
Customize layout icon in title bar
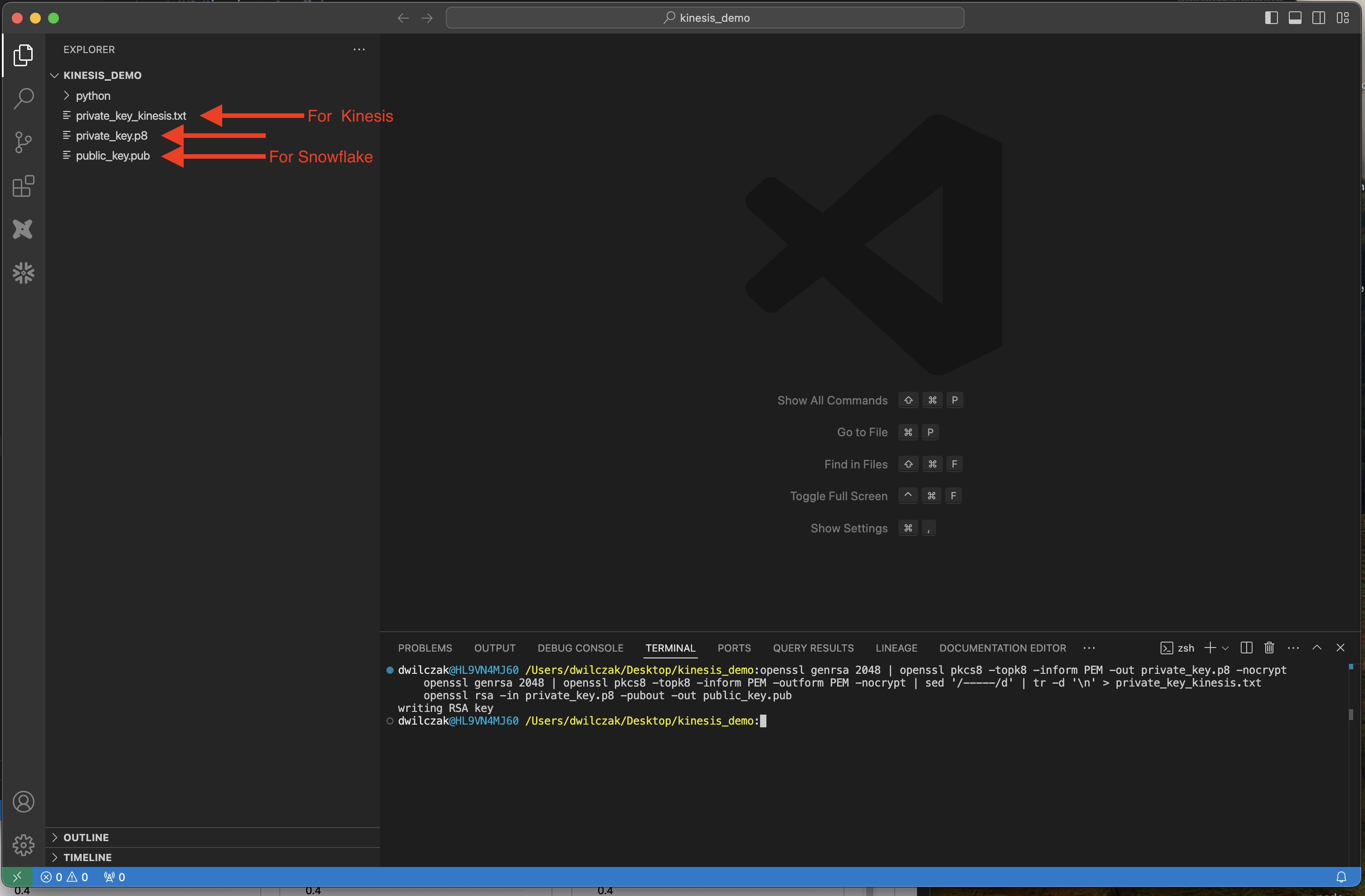pos(1343,18)
